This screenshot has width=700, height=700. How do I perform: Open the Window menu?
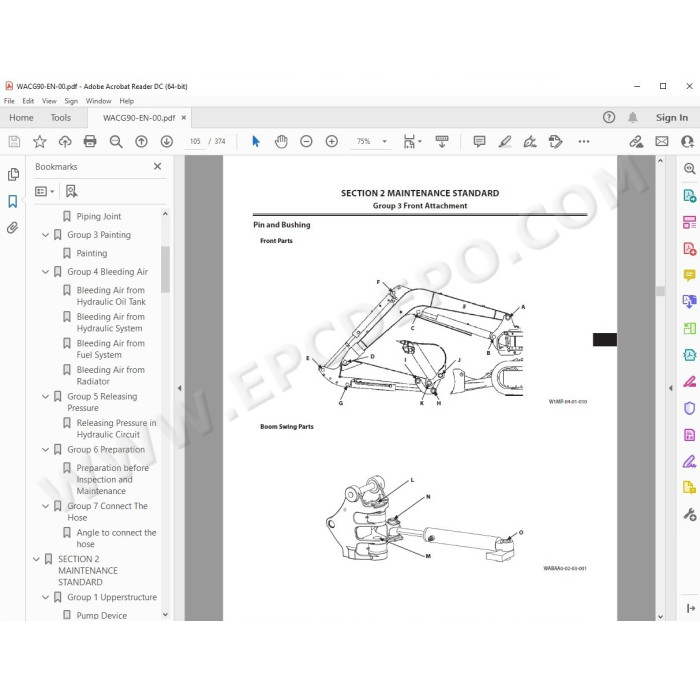[99, 101]
